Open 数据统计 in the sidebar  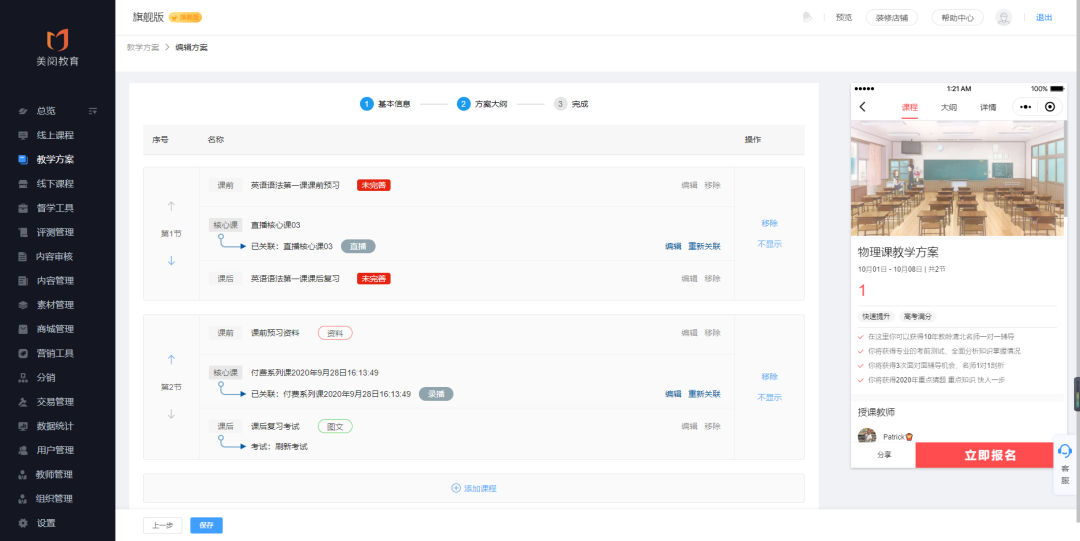point(55,426)
